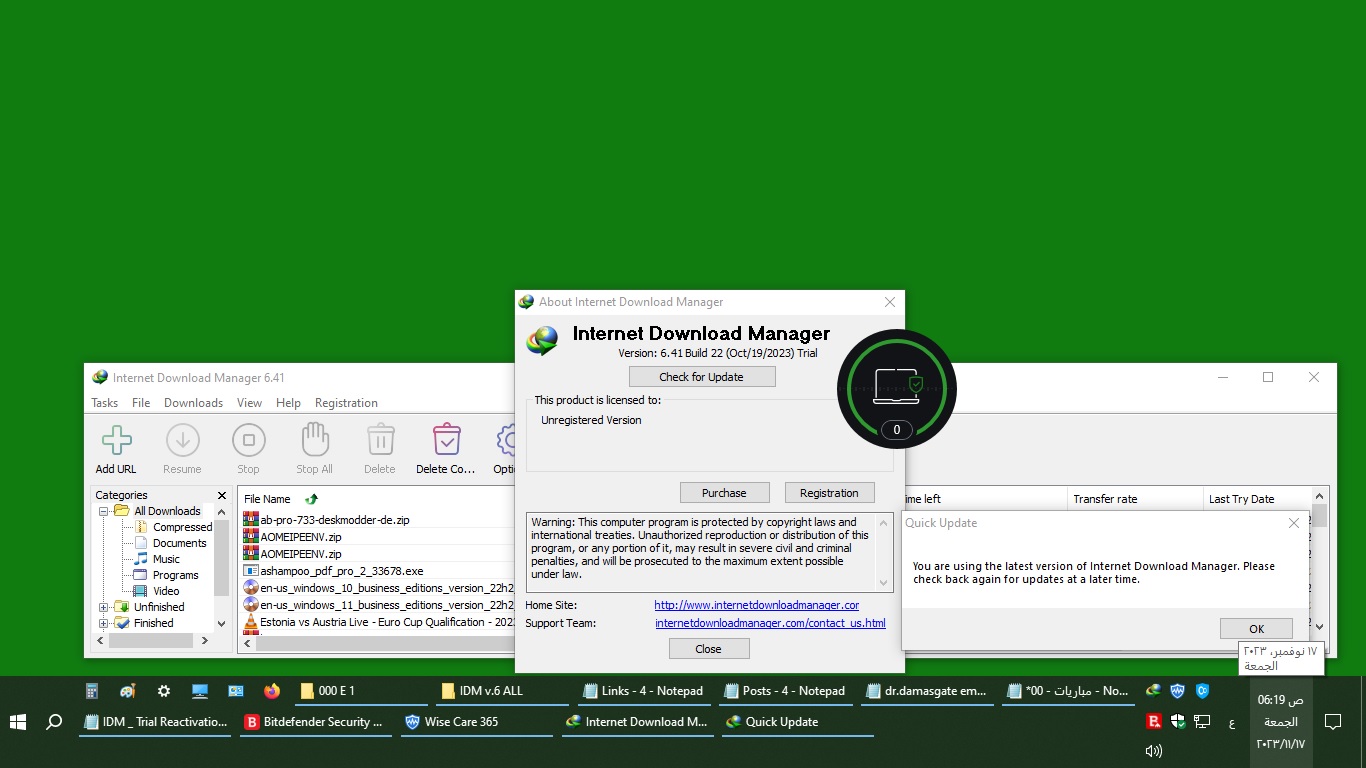Click the Close button in About dialog
Viewport: 1366px width, 768px height.
coord(708,649)
